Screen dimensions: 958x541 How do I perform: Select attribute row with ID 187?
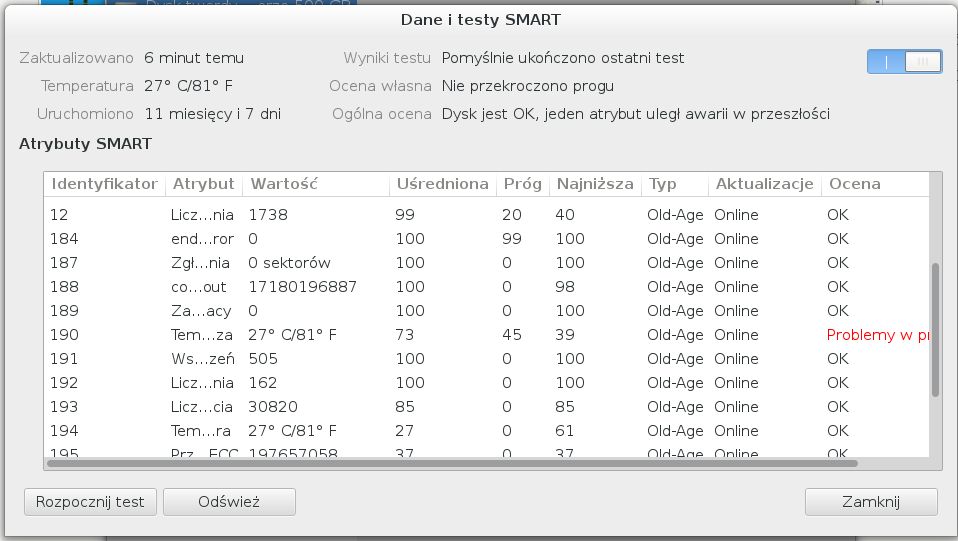coord(487,263)
